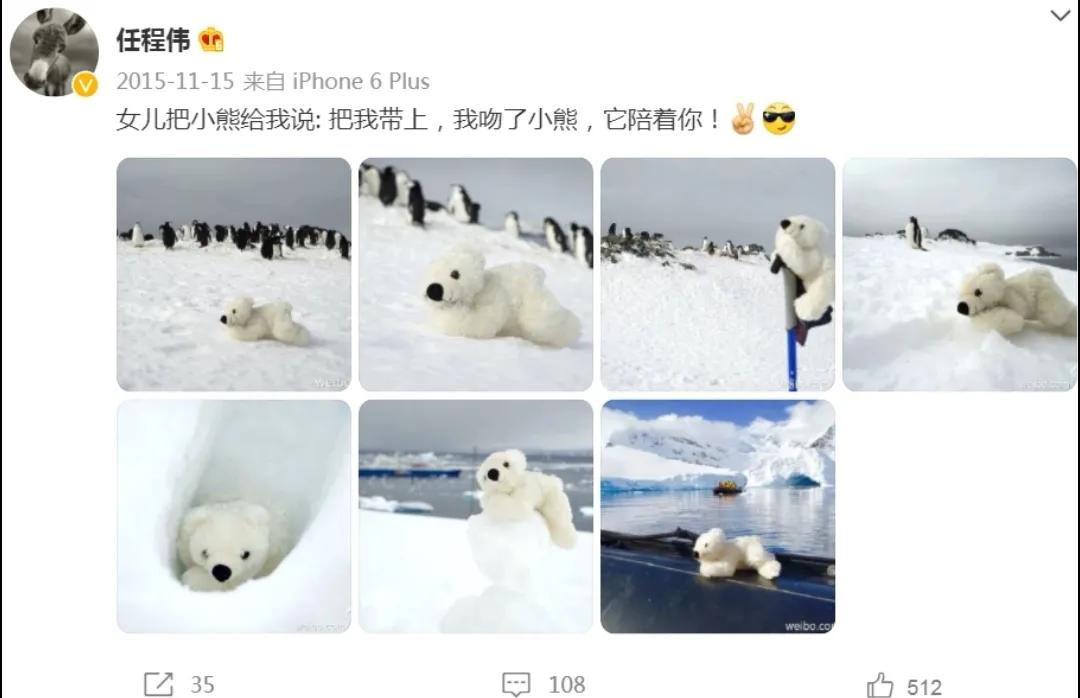This screenshot has height=698, width=1080.
Task: Open photo of bear on boat edge
Action: (x=717, y=516)
